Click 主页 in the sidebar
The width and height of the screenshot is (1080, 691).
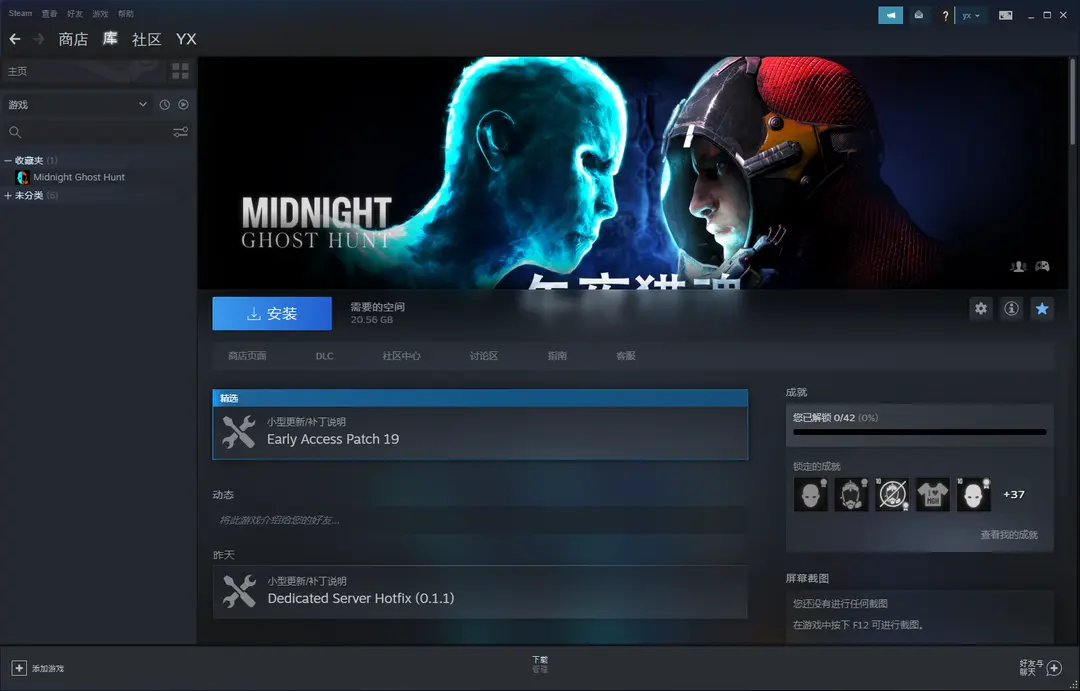tap(17, 71)
